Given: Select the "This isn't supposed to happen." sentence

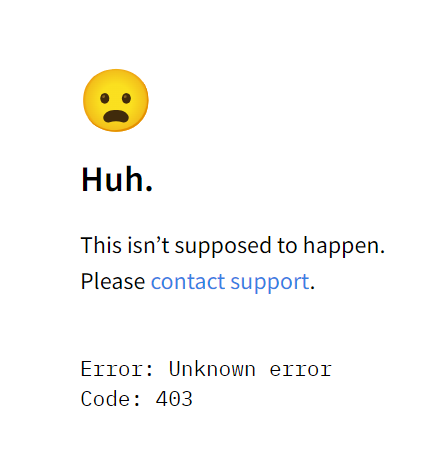Looking at the screenshot, I should (233, 246).
